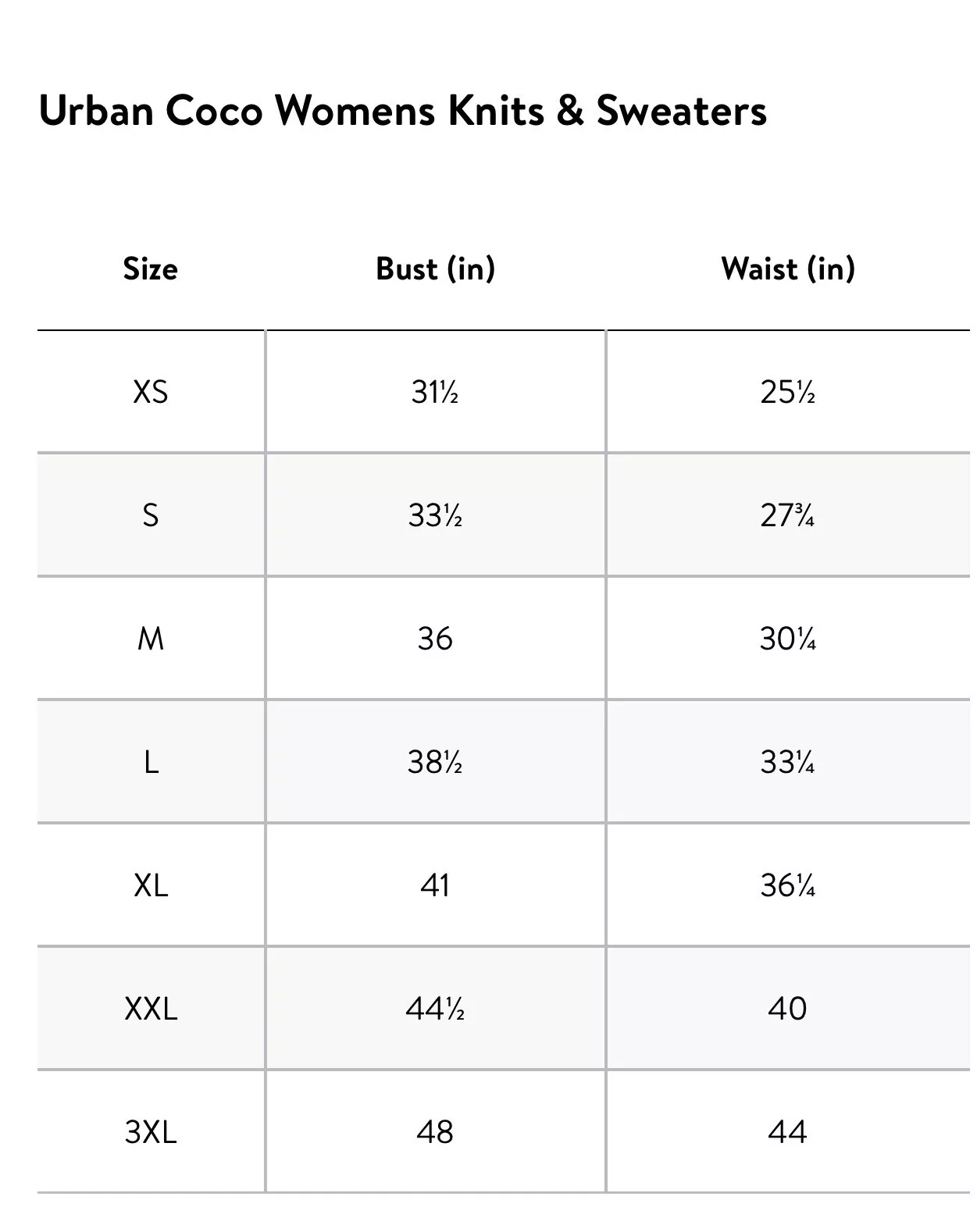Click the XXL size row label
The width and height of the screenshot is (977, 1232).
pos(151,1009)
